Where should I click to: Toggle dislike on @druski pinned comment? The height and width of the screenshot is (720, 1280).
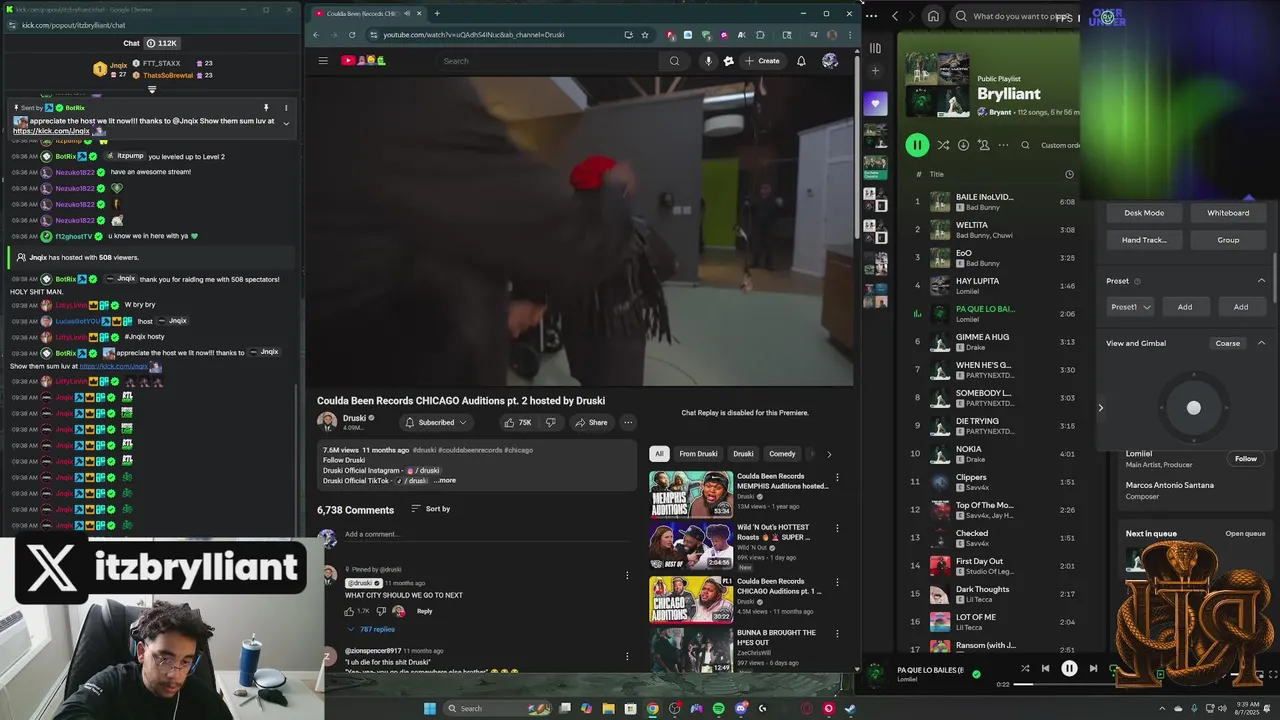380,611
